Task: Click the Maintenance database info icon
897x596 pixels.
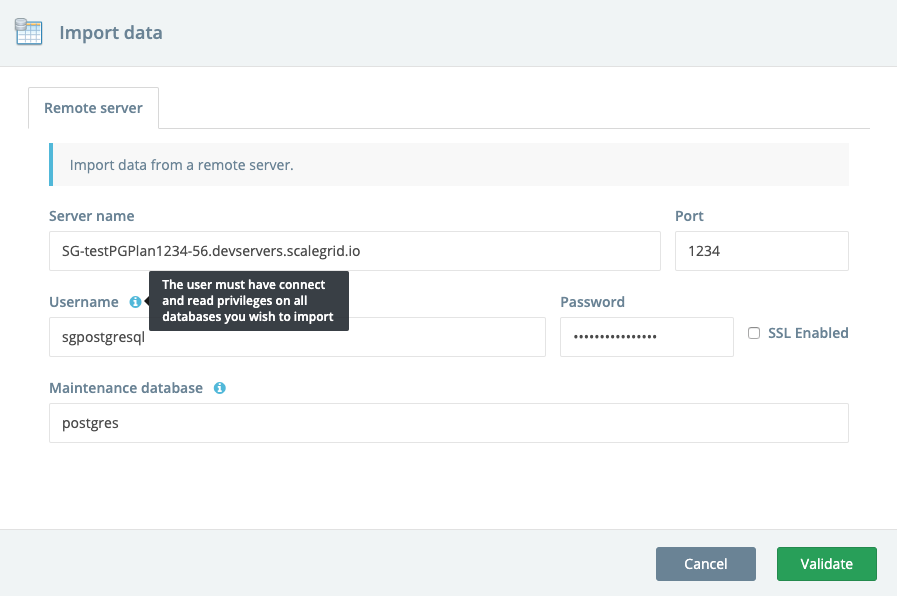Action: tap(220, 388)
